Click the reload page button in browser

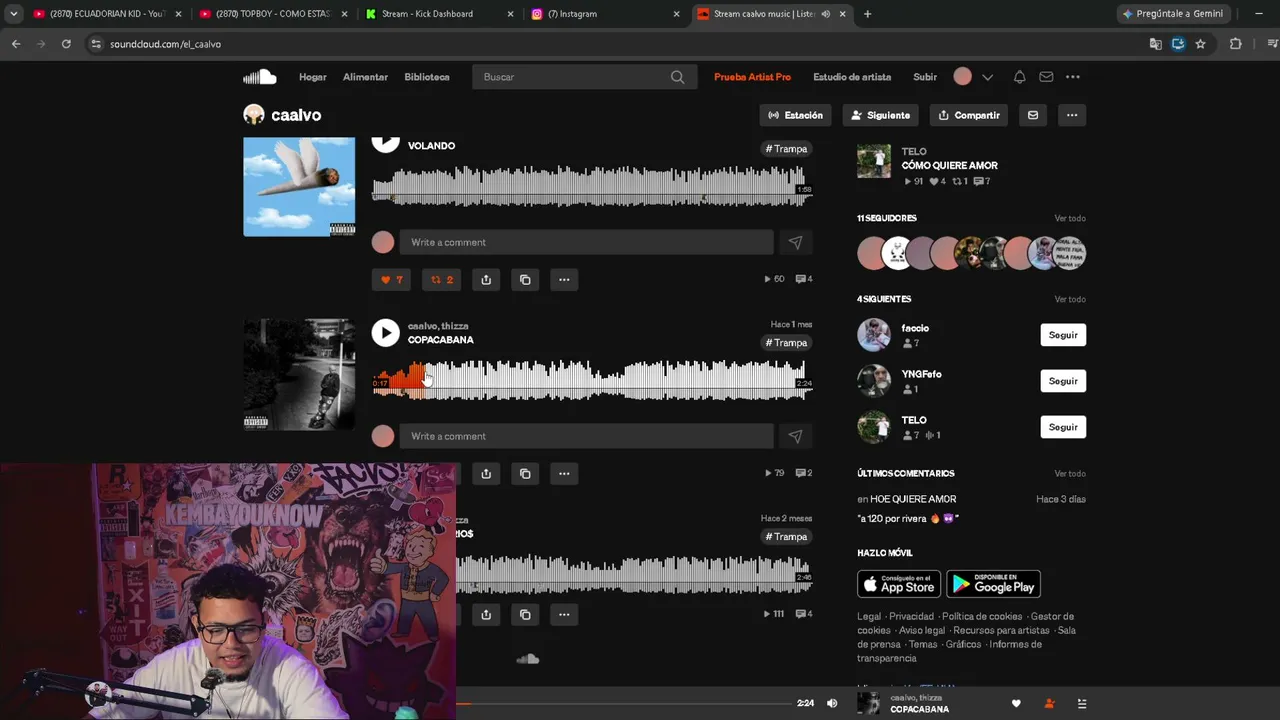[x=66, y=44]
